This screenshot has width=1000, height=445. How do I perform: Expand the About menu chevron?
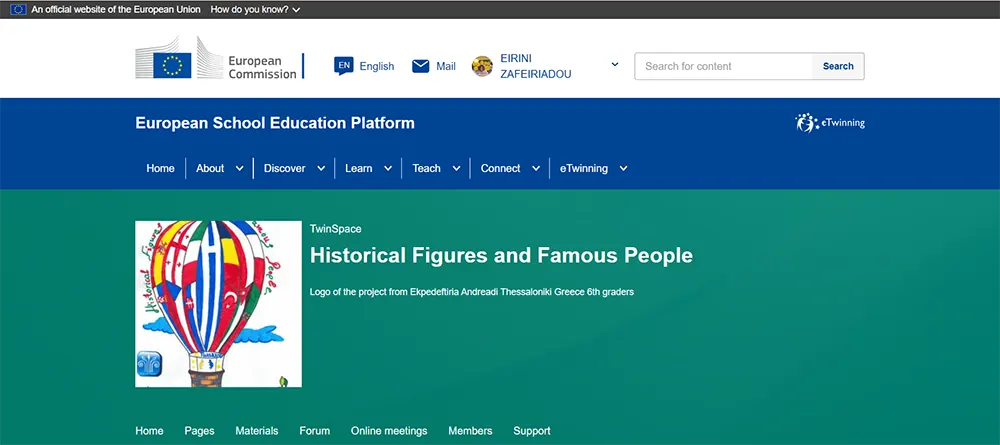[x=240, y=169]
